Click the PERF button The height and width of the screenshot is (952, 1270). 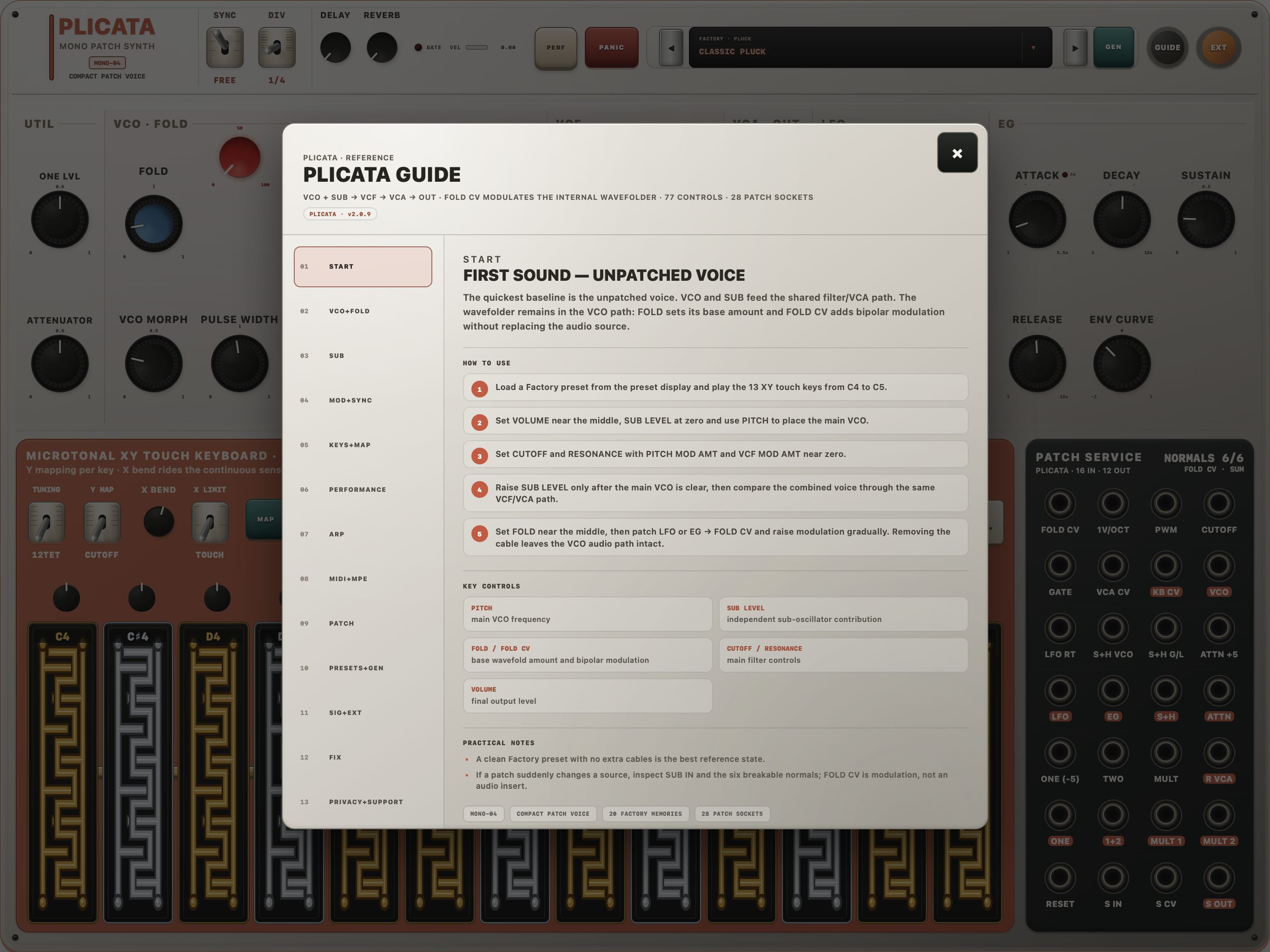tap(556, 48)
